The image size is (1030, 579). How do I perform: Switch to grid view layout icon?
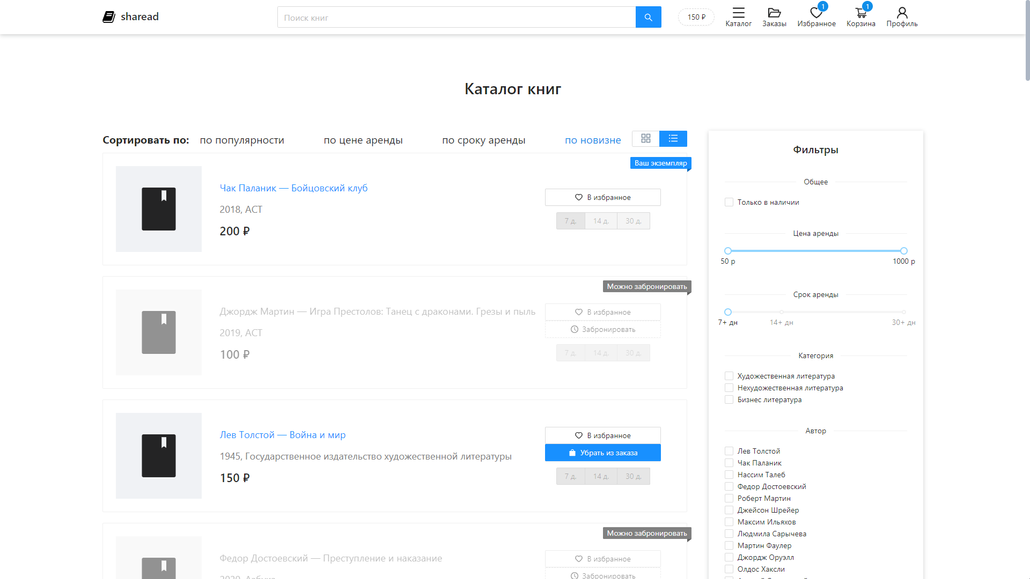click(x=645, y=139)
